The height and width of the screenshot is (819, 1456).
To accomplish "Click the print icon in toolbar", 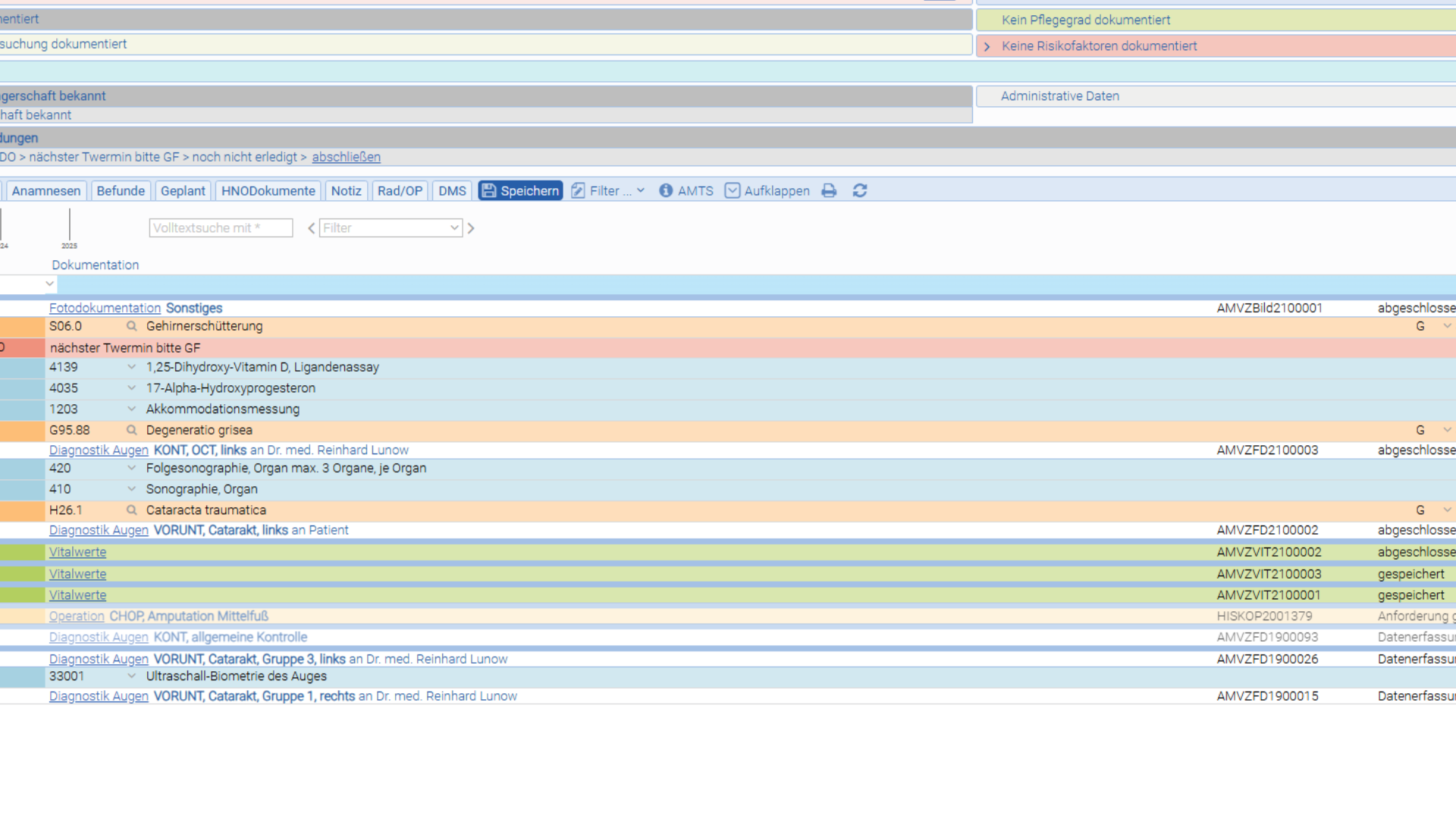I will point(829,191).
